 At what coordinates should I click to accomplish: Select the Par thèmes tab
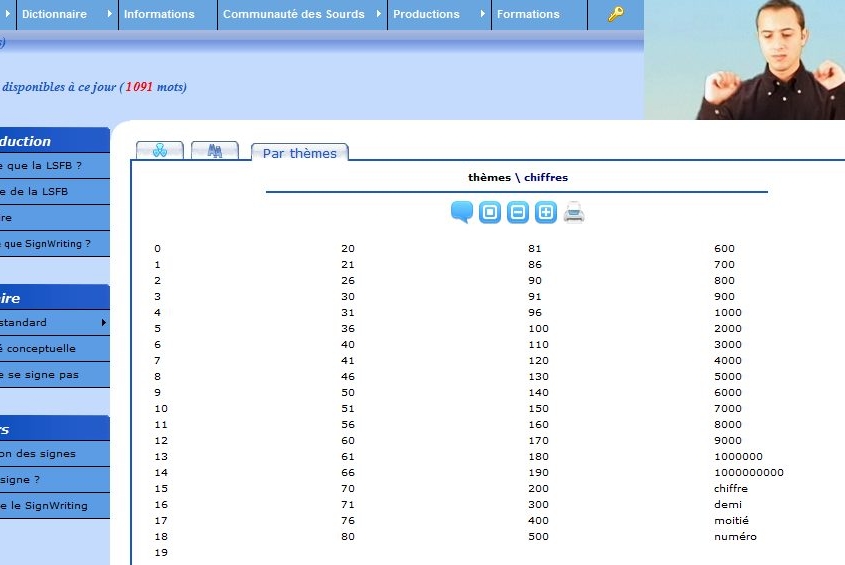pyautogui.click(x=299, y=153)
